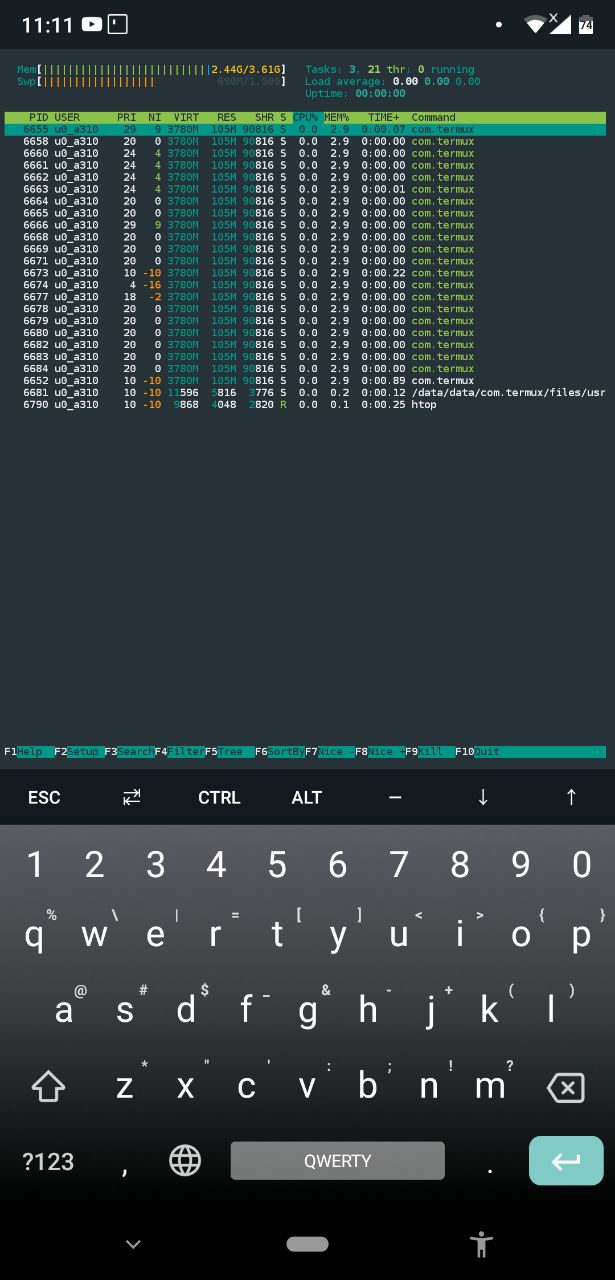
Task: Tap the ?123 symbols key
Action: pos(48,1161)
